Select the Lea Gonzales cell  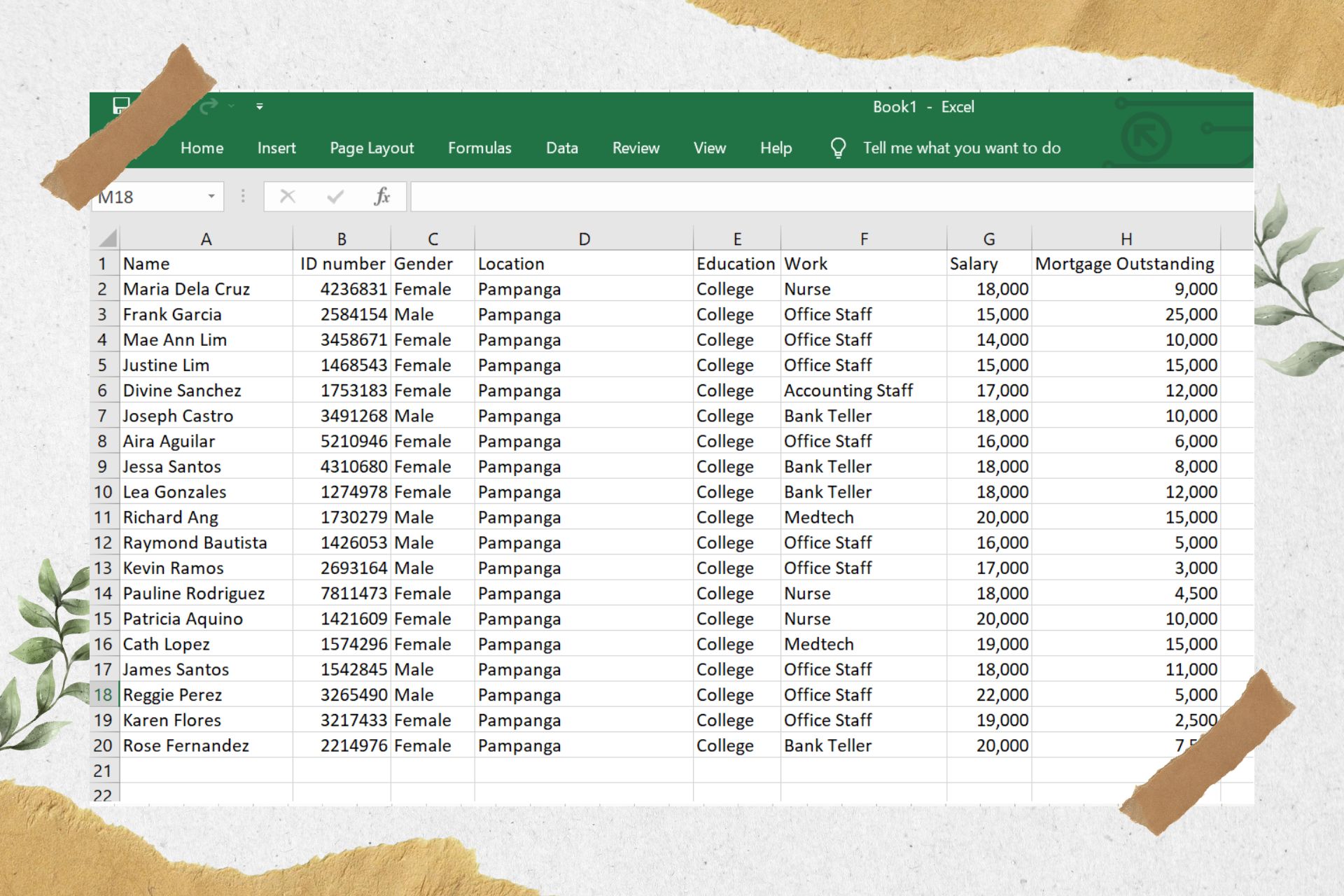(x=206, y=491)
